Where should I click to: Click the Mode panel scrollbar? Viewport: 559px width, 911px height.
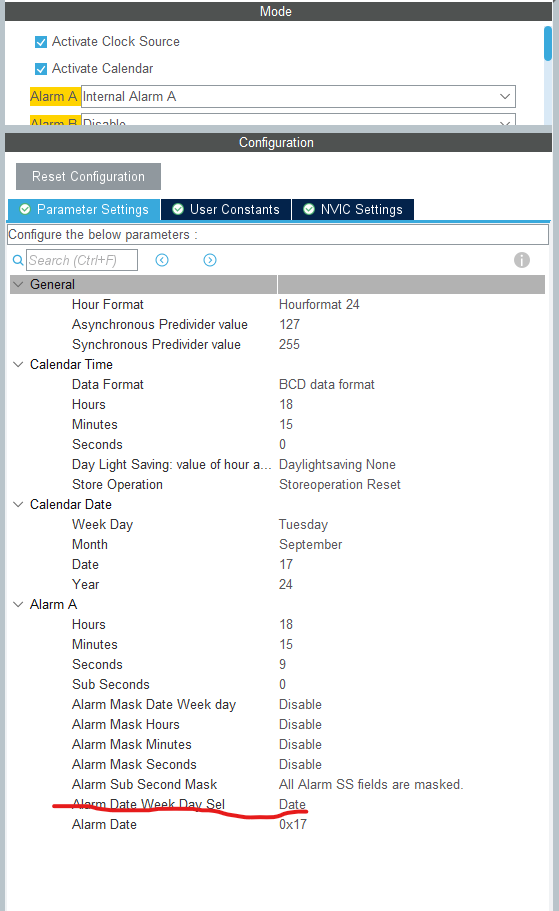548,44
